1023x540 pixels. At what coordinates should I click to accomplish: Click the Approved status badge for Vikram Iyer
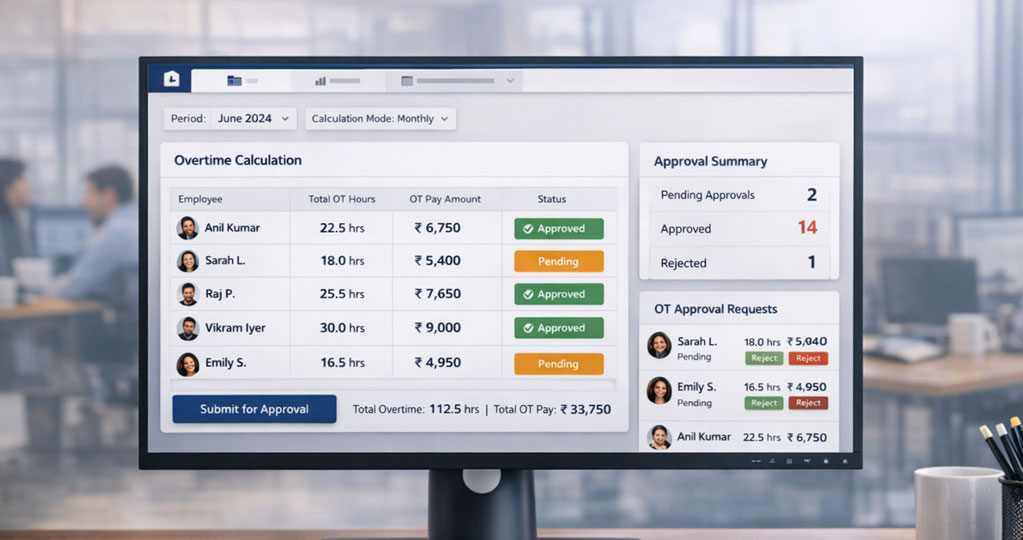(x=558, y=328)
